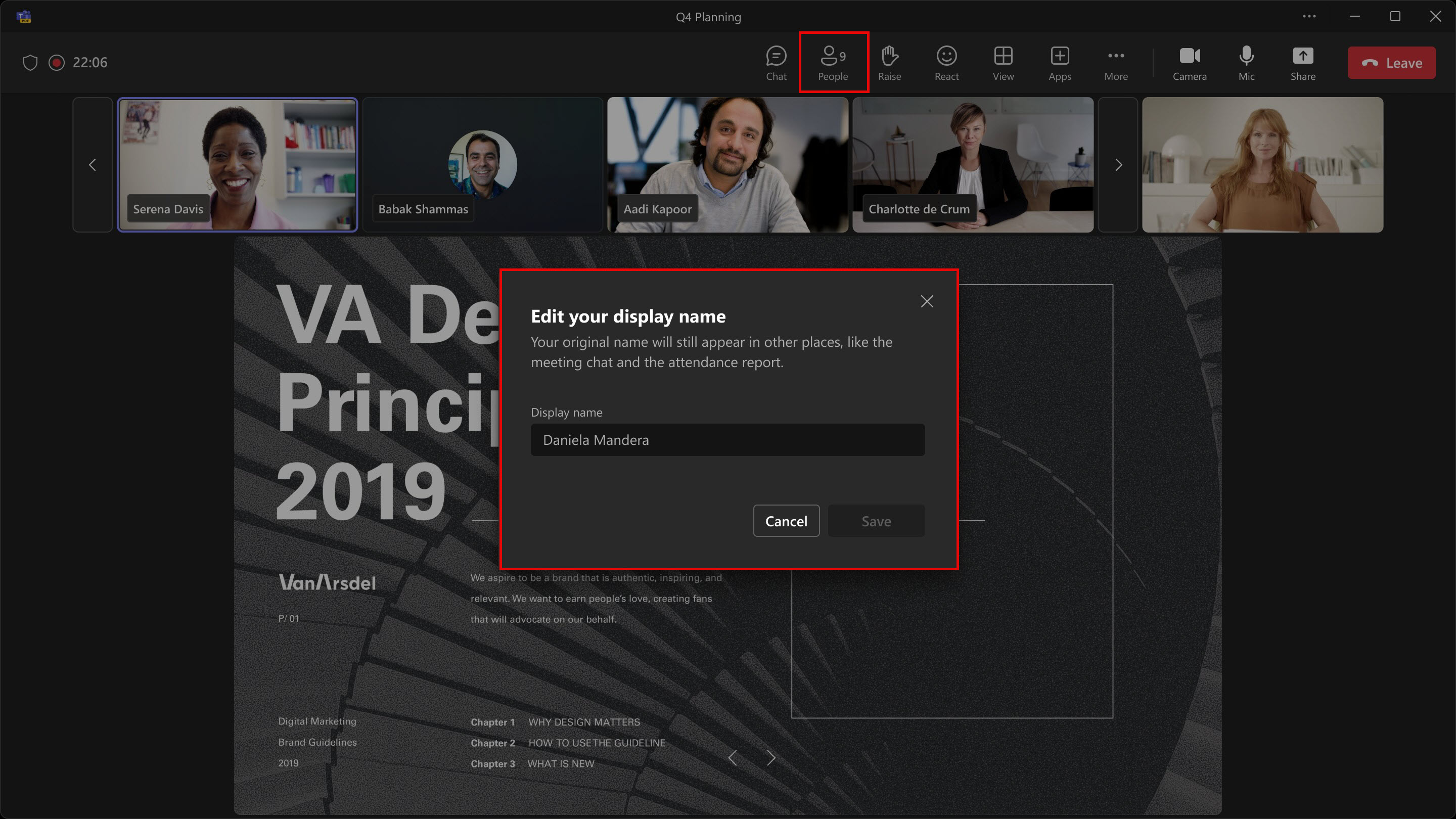The width and height of the screenshot is (1456, 819).
Task: Open the Share content tray
Action: (x=1302, y=63)
